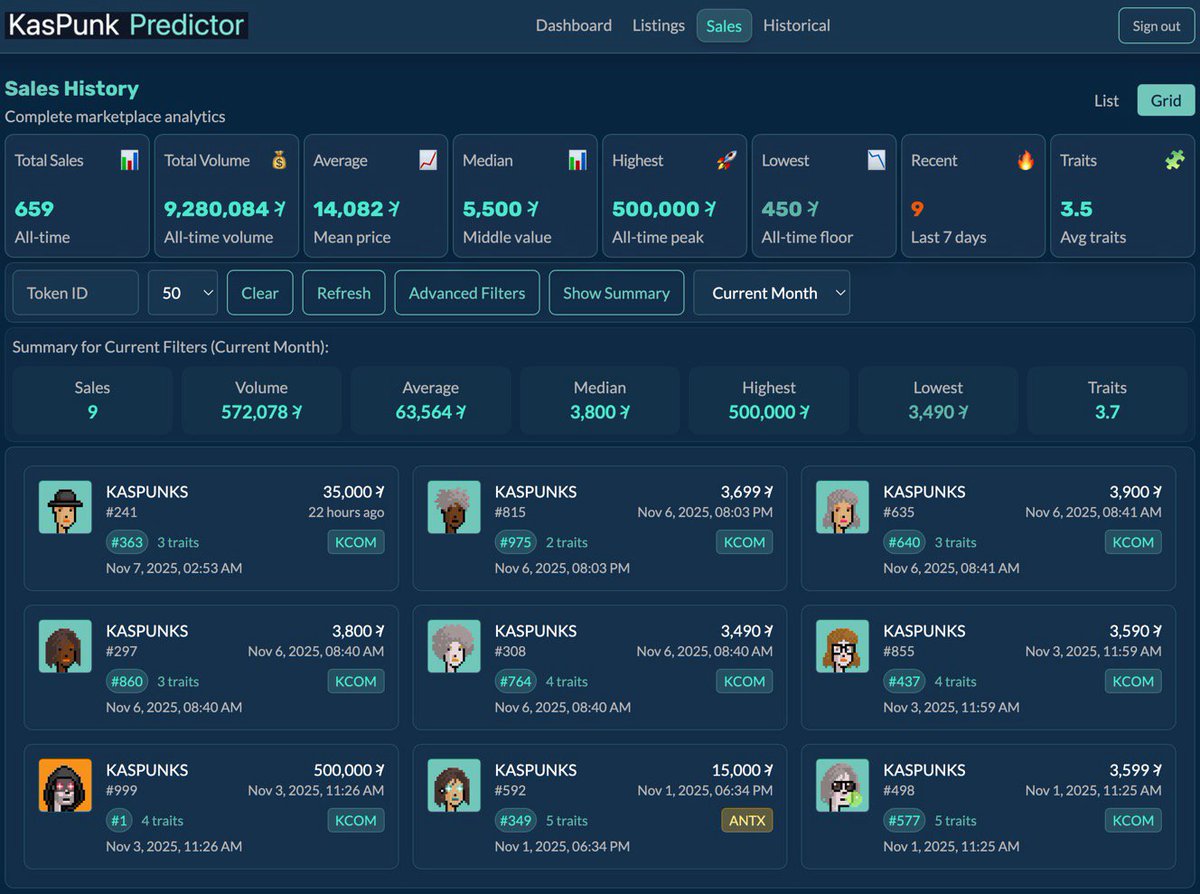Click rank badge #640 on KasPunk #635
Screen dimensions: 1200x894
[905, 542]
